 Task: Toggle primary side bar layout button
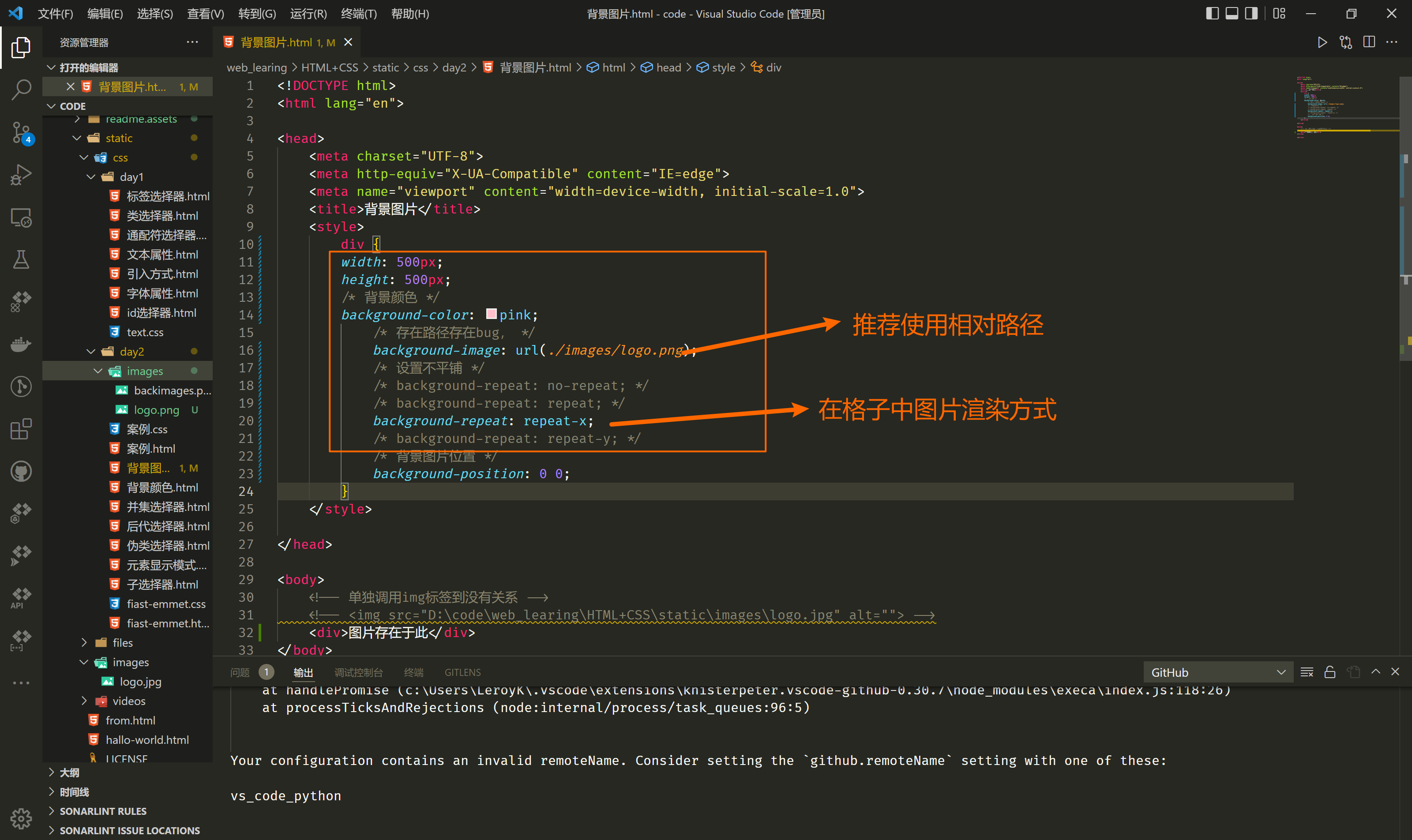click(x=1212, y=14)
